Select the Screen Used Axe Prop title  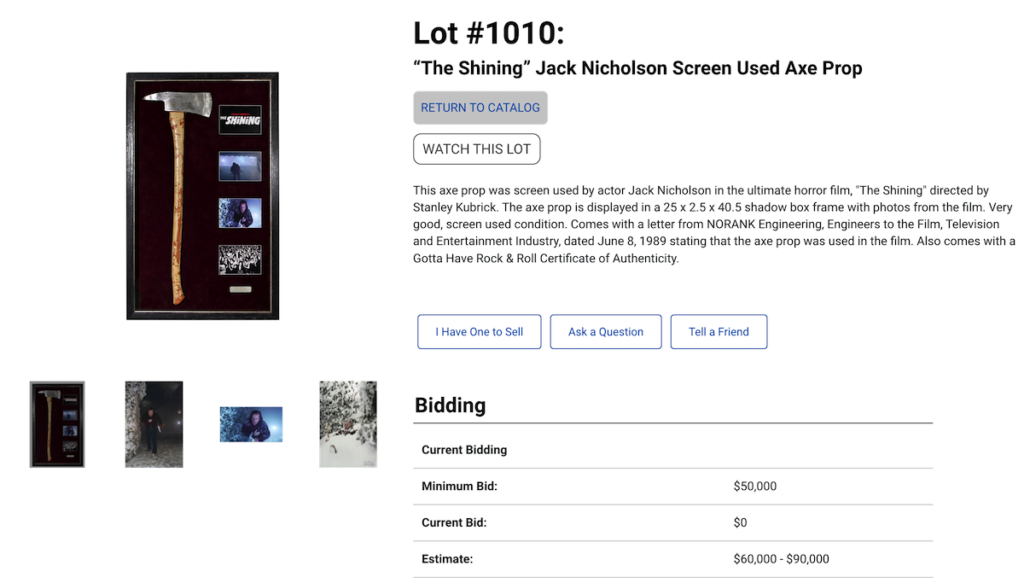pyautogui.click(x=637, y=68)
